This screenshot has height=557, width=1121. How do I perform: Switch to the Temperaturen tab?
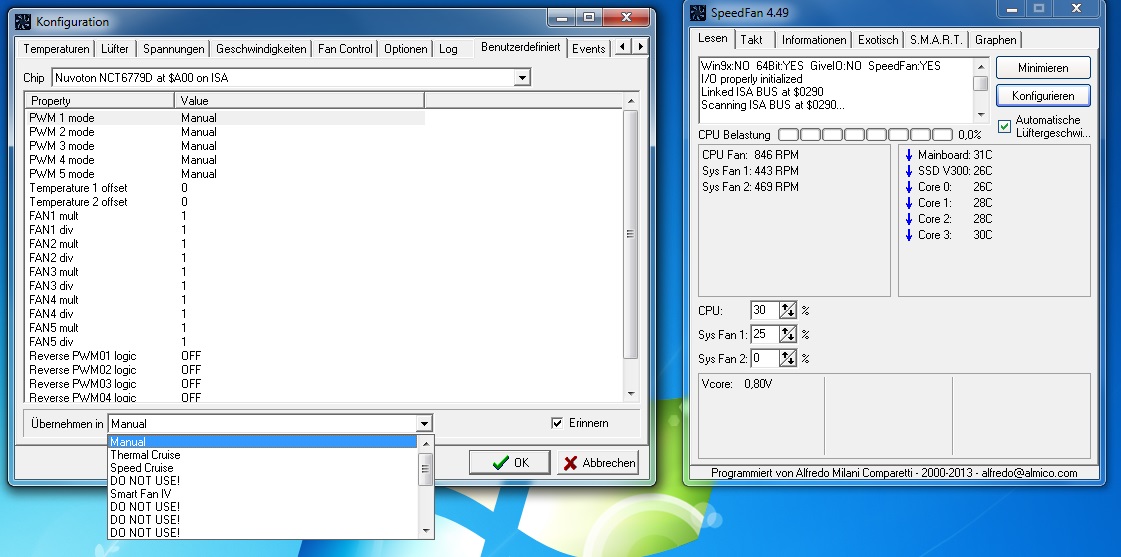pos(56,49)
